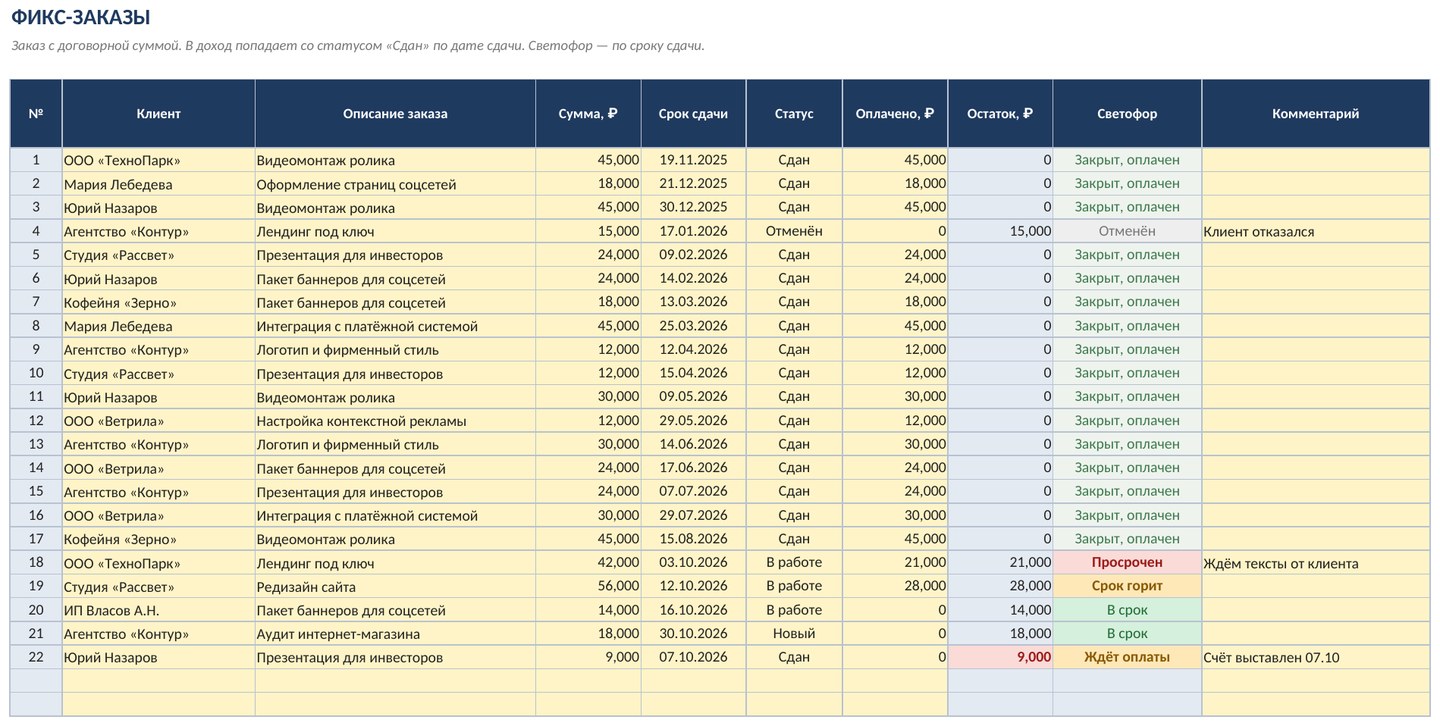Click the date 19.11.2025

tap(693, 160)
